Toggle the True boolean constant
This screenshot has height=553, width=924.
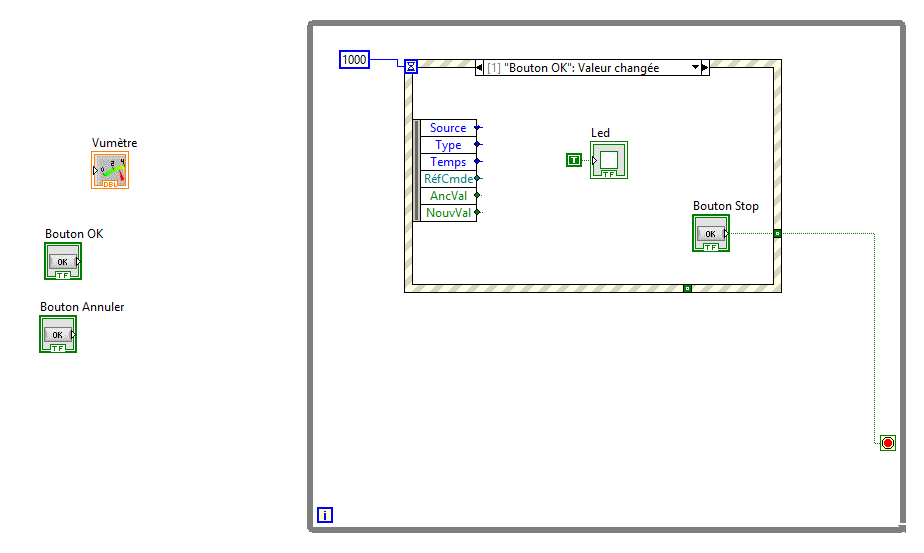pos(573,160)
